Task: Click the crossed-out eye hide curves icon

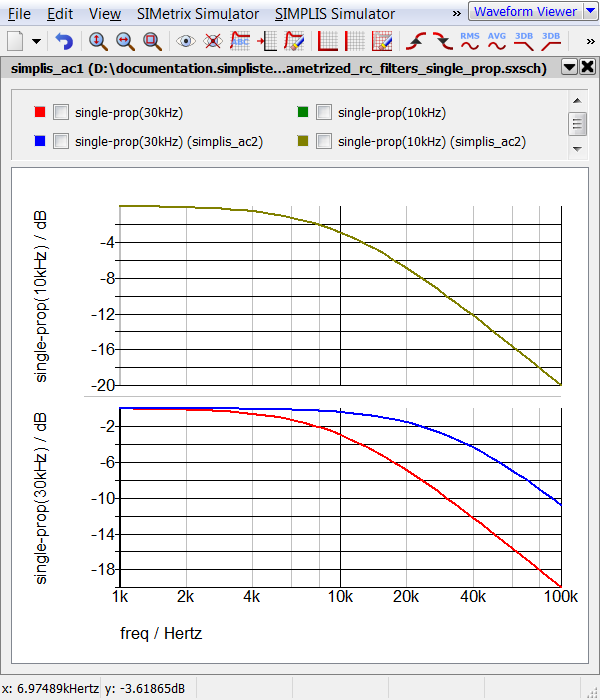Action: pyautogui.click(x=212, y=42)
